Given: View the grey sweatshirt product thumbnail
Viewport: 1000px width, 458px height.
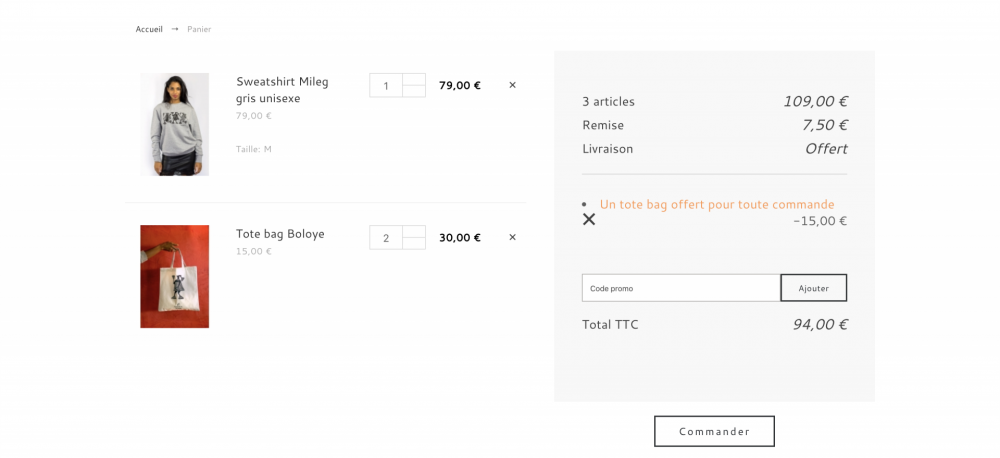Looking at the screenshot, I should tap(174, 124).
